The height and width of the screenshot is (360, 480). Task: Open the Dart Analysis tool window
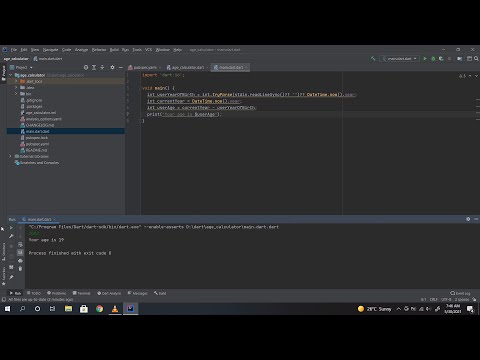109,293
